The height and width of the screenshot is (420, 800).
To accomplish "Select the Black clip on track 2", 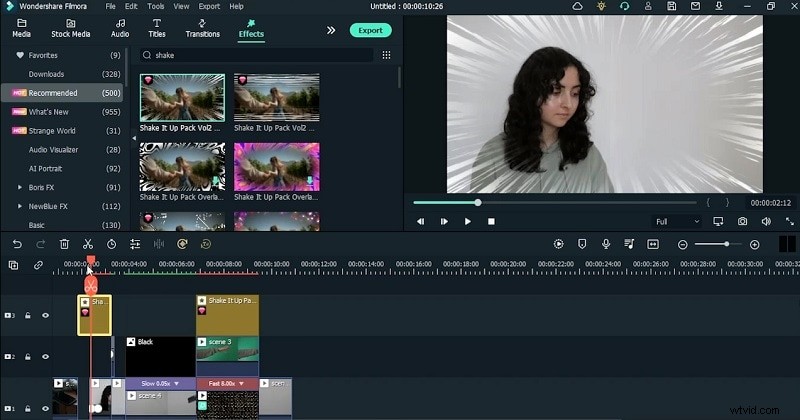I will click(160, 356).
